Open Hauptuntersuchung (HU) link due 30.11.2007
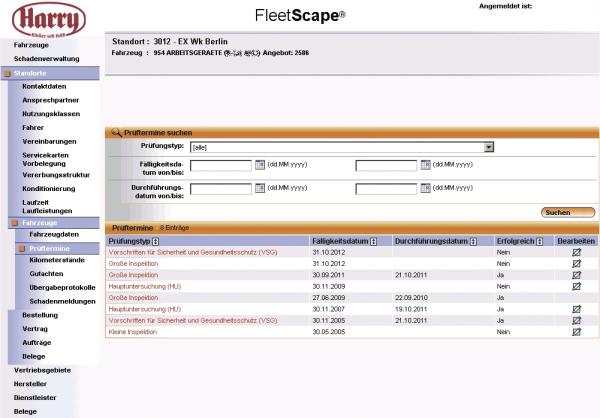 click(x=145, y=309)
